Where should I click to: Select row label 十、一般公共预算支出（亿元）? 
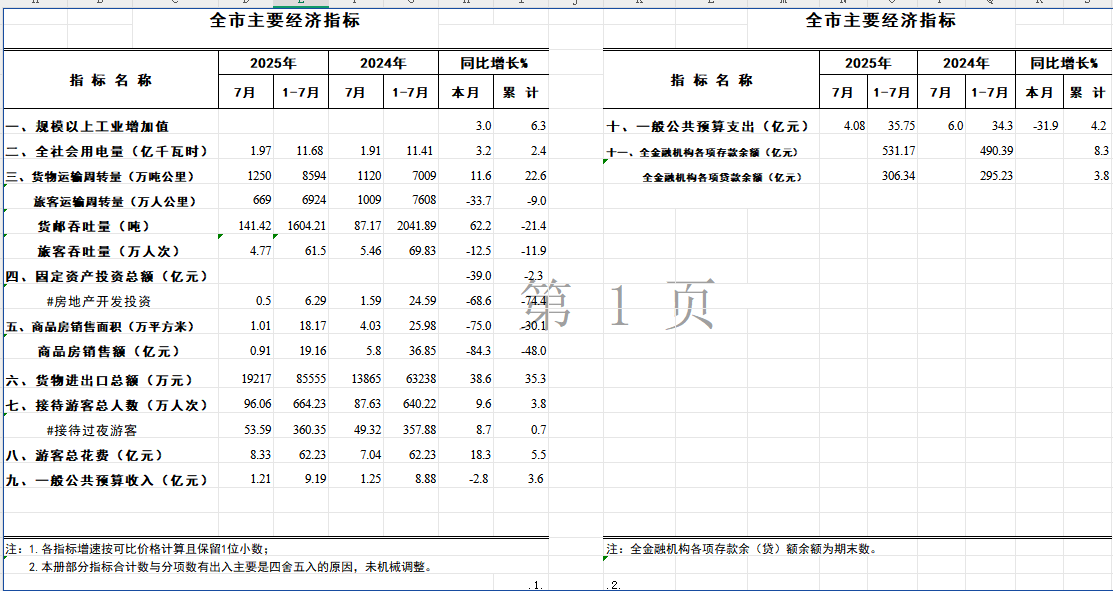pyautogui.click(x=708, y=127)
